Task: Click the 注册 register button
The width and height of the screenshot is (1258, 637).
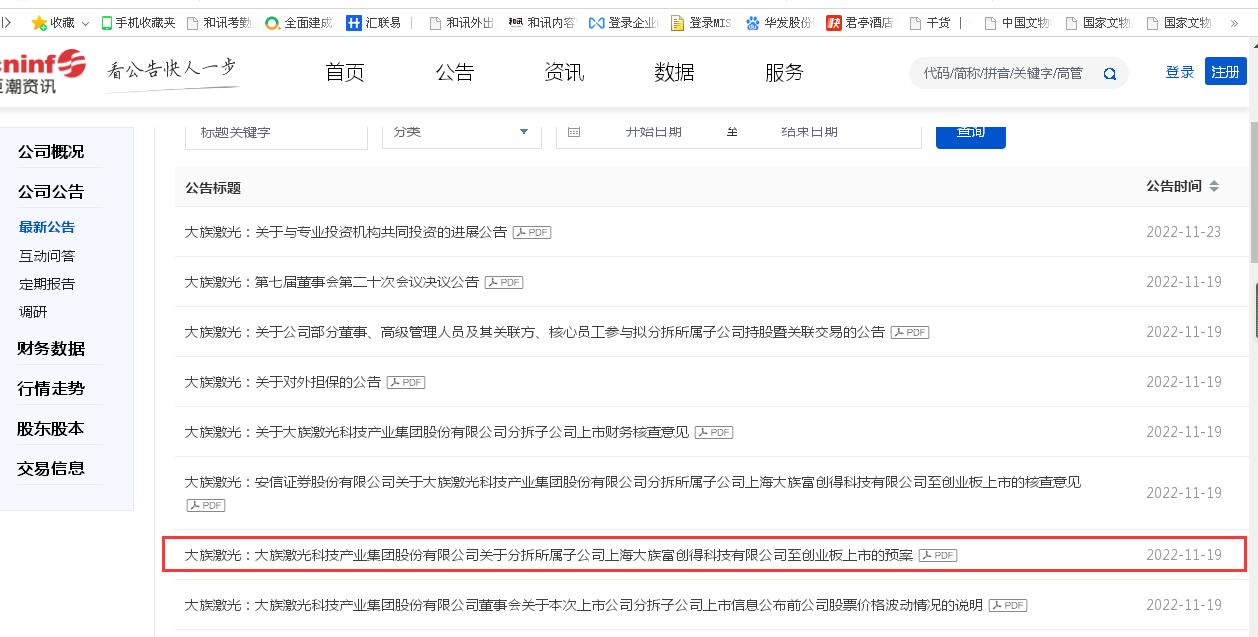Action: [1225, 72]
